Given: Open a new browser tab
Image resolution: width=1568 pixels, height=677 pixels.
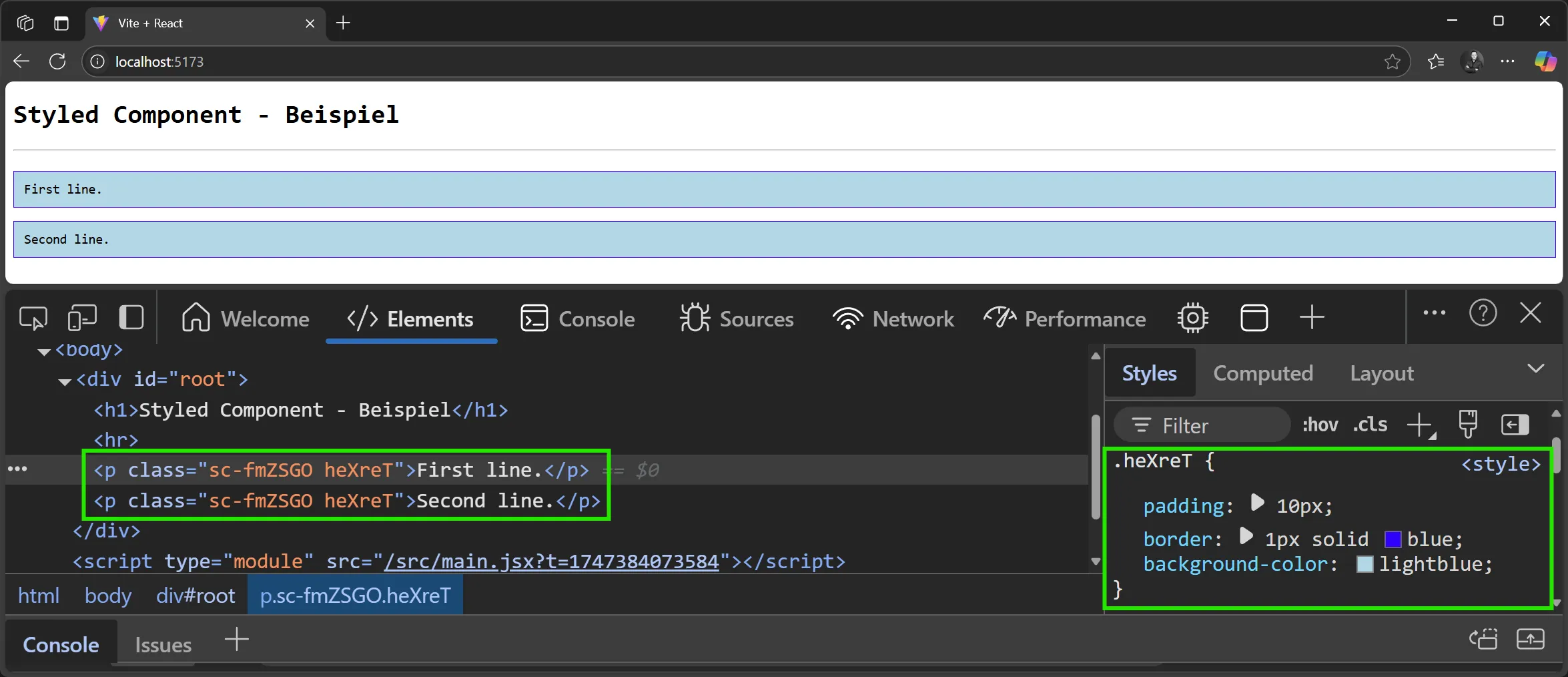Looking at the screenshot, I should (x=343, y=23).
